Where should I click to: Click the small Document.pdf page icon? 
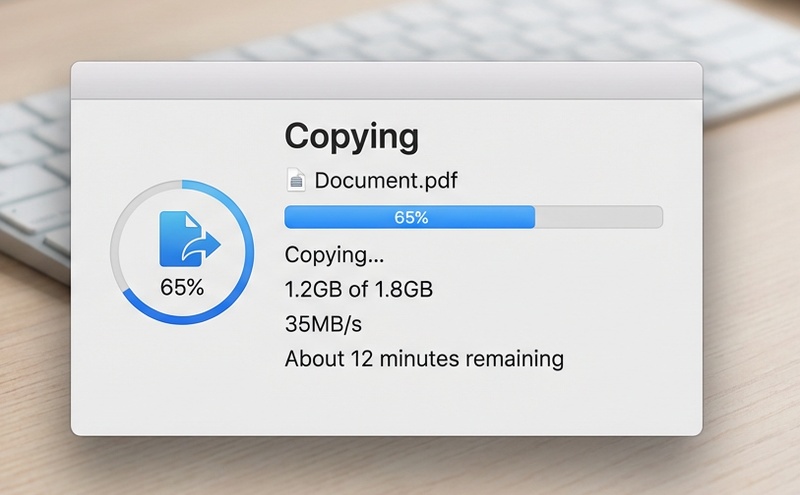[x=296, y=180]
